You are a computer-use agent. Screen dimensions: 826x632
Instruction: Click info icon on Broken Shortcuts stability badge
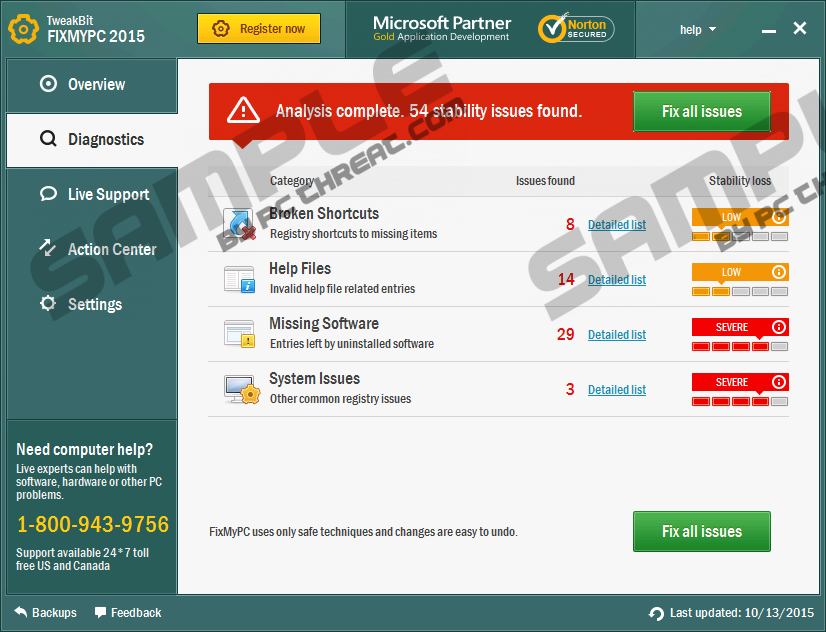point(779,217)
